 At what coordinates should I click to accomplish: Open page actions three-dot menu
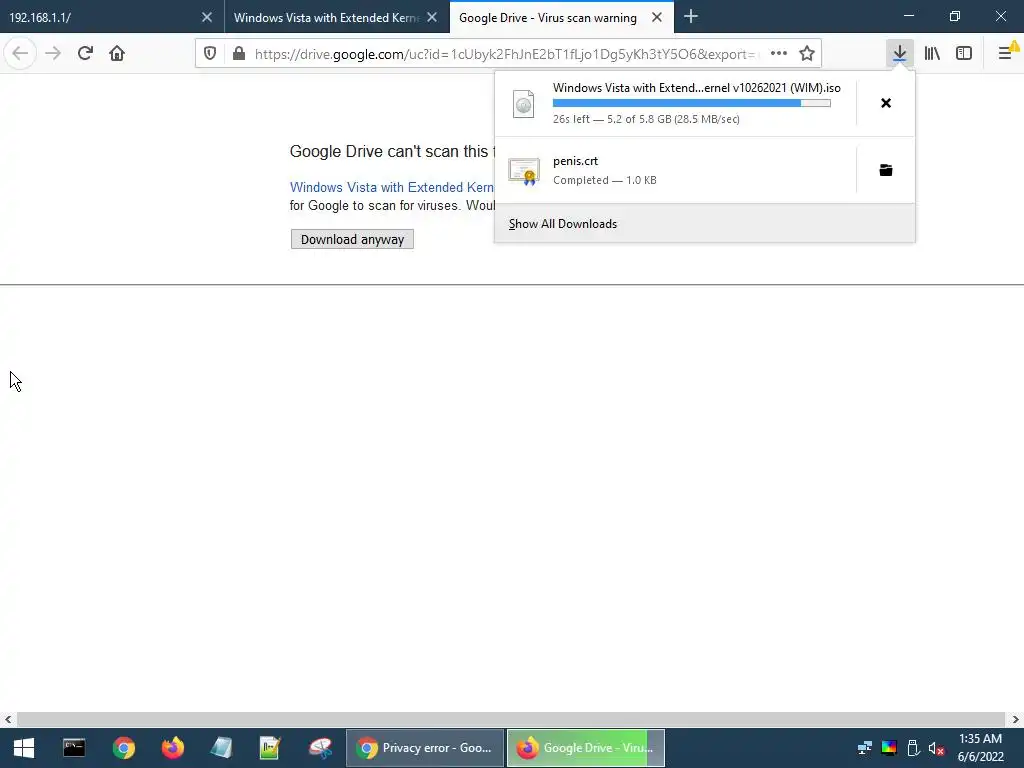pos(778,54)
